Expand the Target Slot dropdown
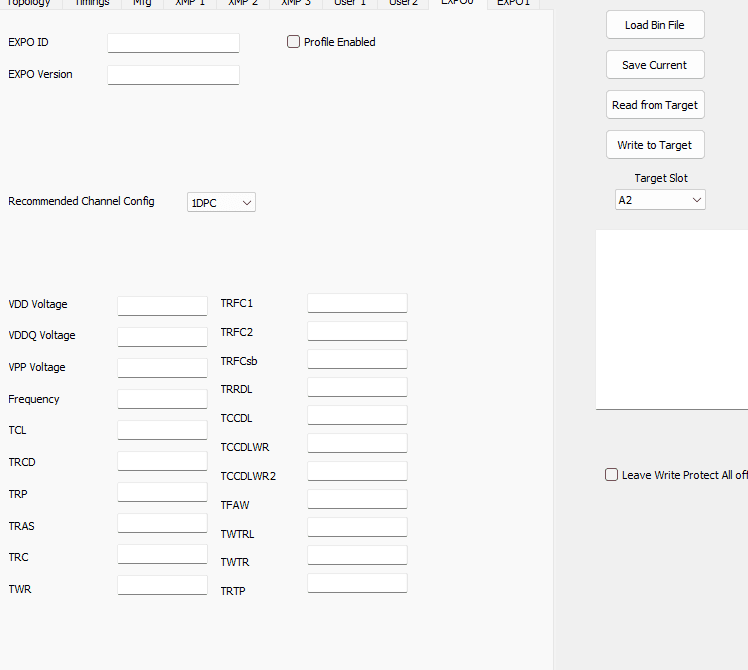 [660, 200]
